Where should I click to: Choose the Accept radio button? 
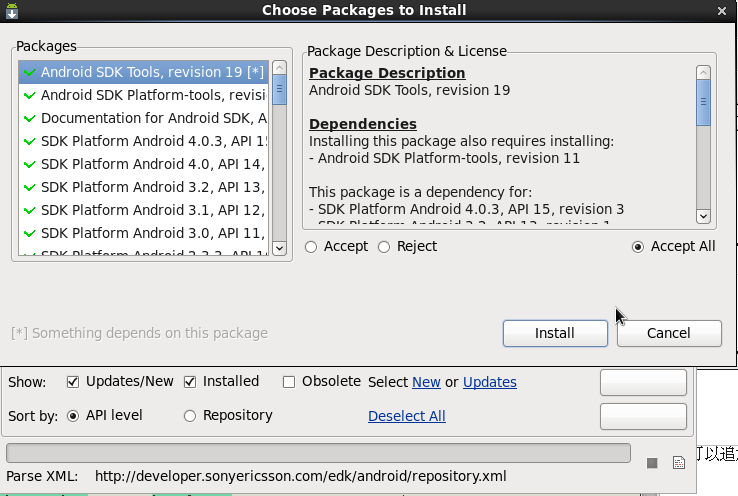tap(312, 247)
